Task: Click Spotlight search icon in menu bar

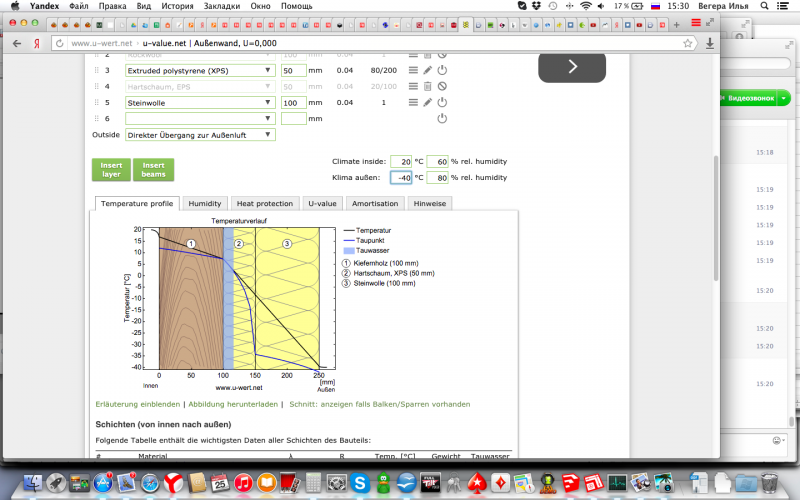Action: [764, 6]
